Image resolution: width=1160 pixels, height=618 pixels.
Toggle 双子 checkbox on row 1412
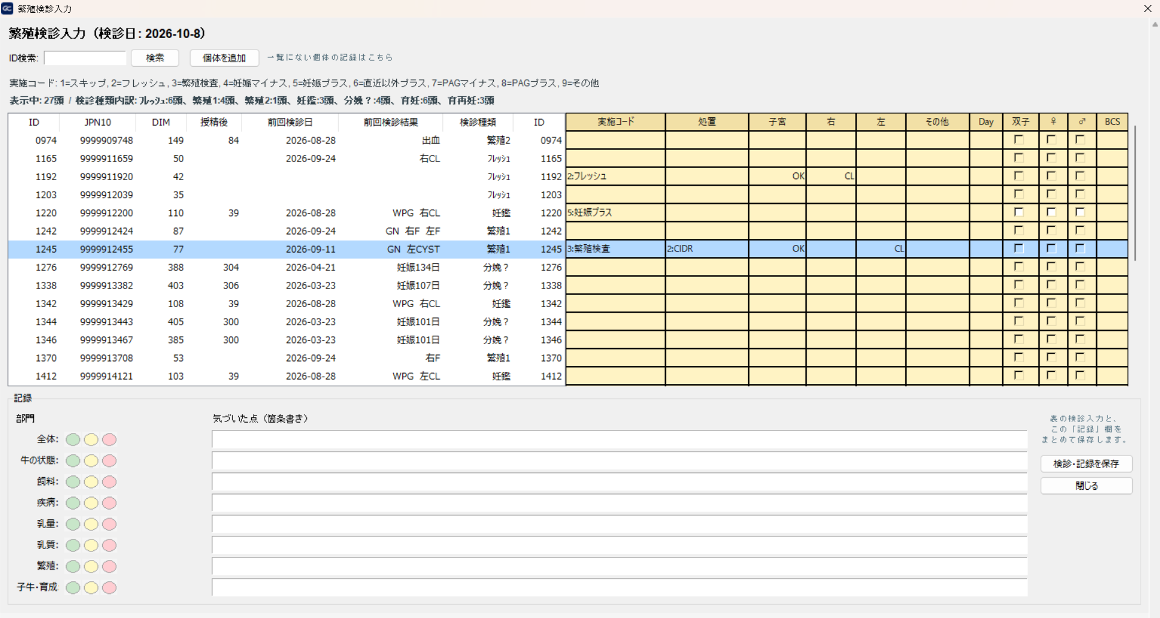[x=1019, y=375]
